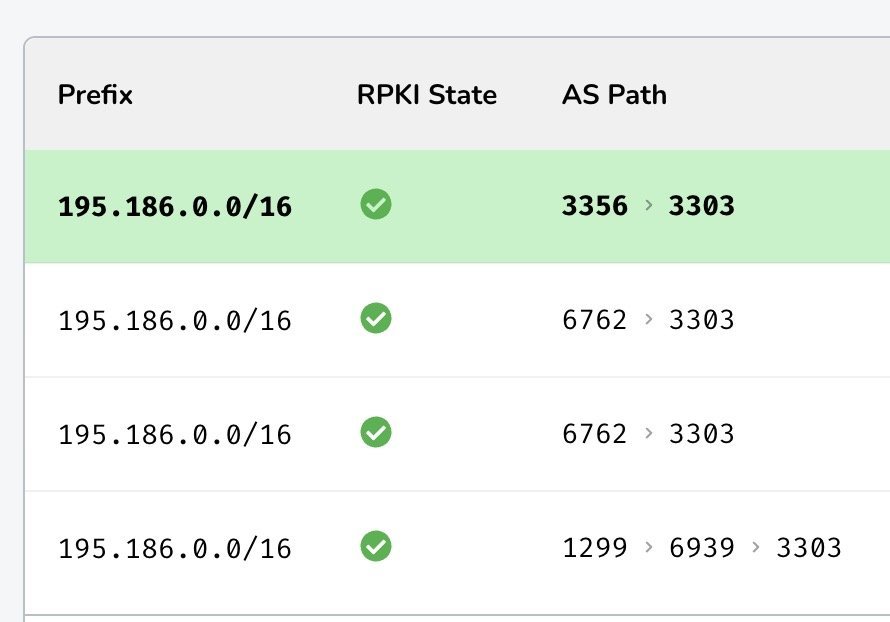Image resolution: width=890 pixels, height=622 pixels.
Task: Select the bold highlighted prefix 195.186.0.0/16
Action: 175,207
